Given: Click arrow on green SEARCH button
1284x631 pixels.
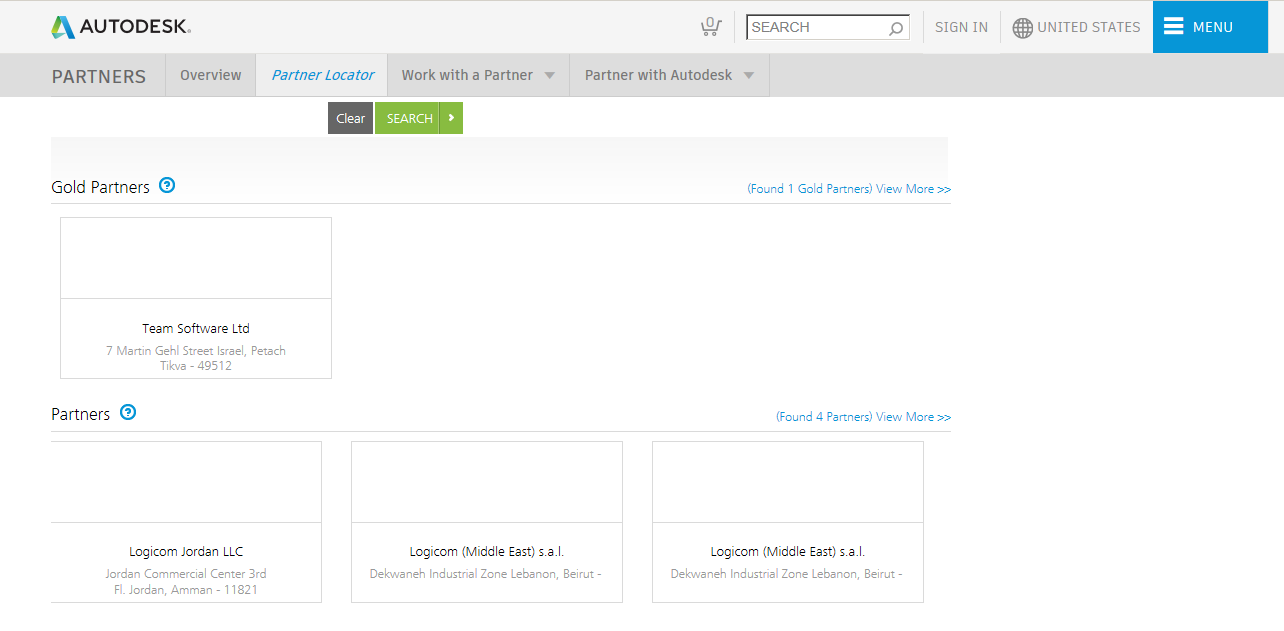Looking at the screenshot, I should 451,118.
